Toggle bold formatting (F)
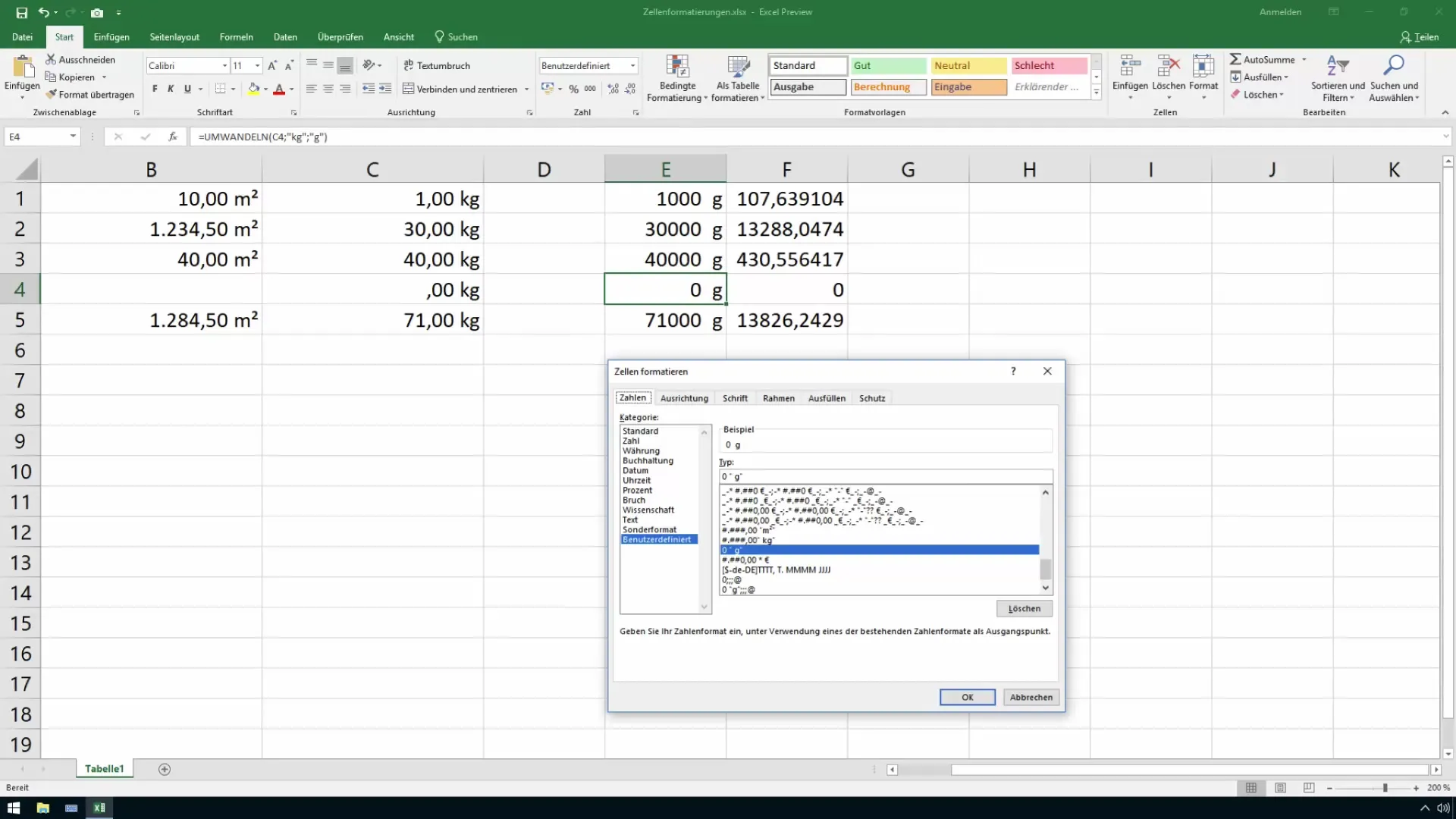1456x819 pixels. [x=155, y=89]
